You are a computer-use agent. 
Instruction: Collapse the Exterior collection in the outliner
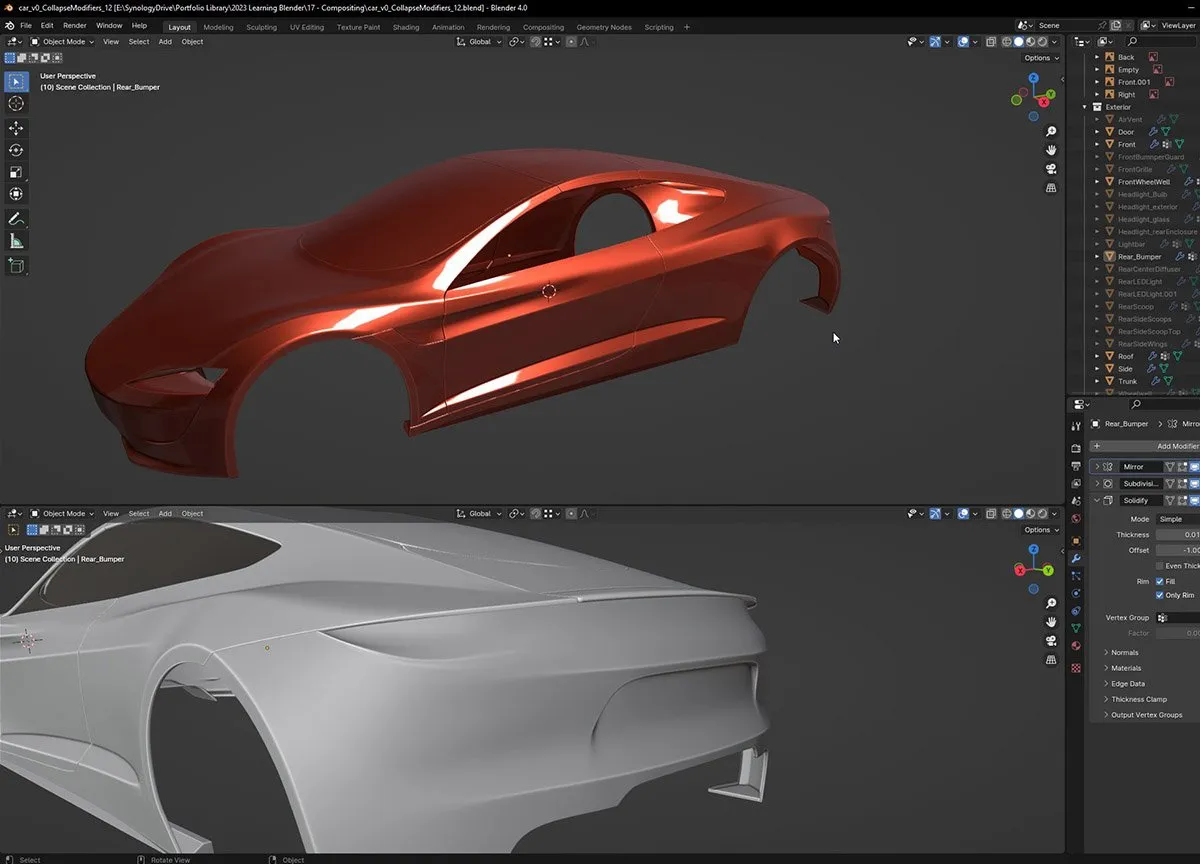coord(1084,107)
